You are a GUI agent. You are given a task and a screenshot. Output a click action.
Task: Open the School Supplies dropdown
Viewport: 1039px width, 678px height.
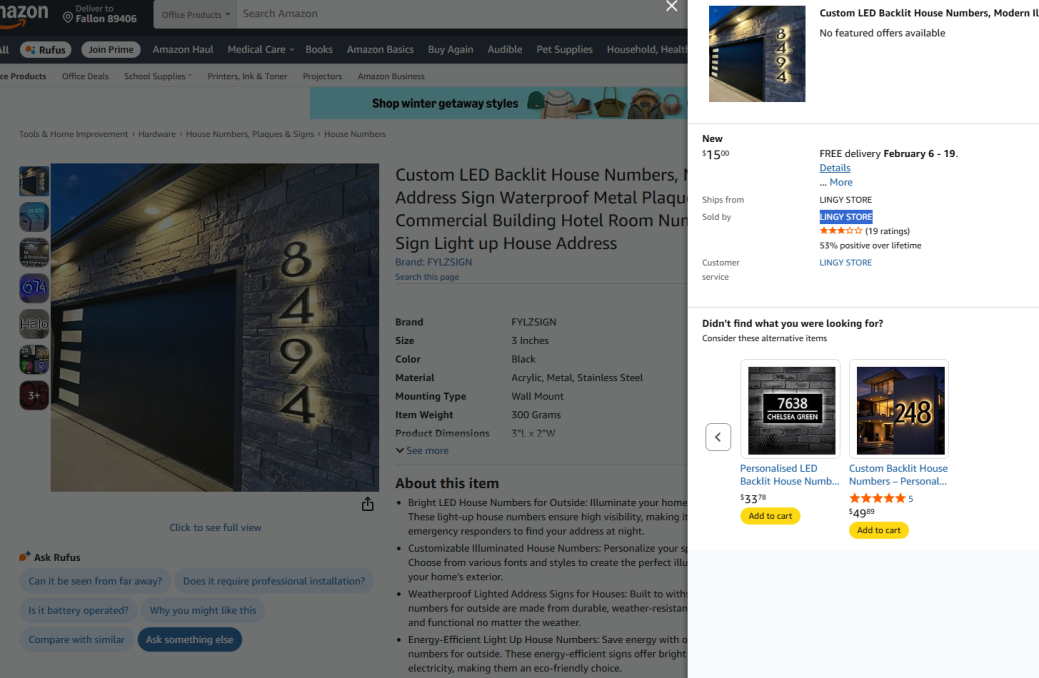pyautogui.click(x=158, y=76)
